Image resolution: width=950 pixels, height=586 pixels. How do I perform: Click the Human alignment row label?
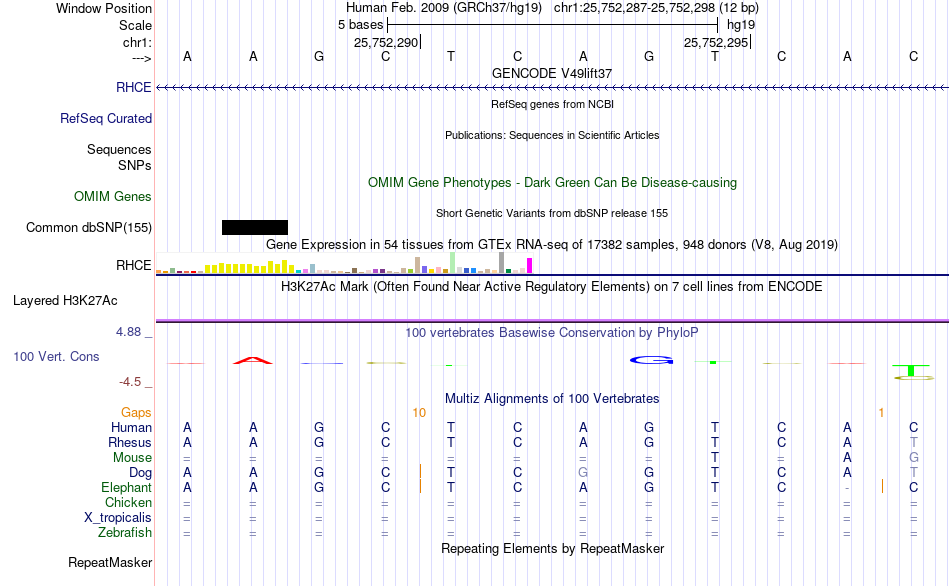[131, 428]
